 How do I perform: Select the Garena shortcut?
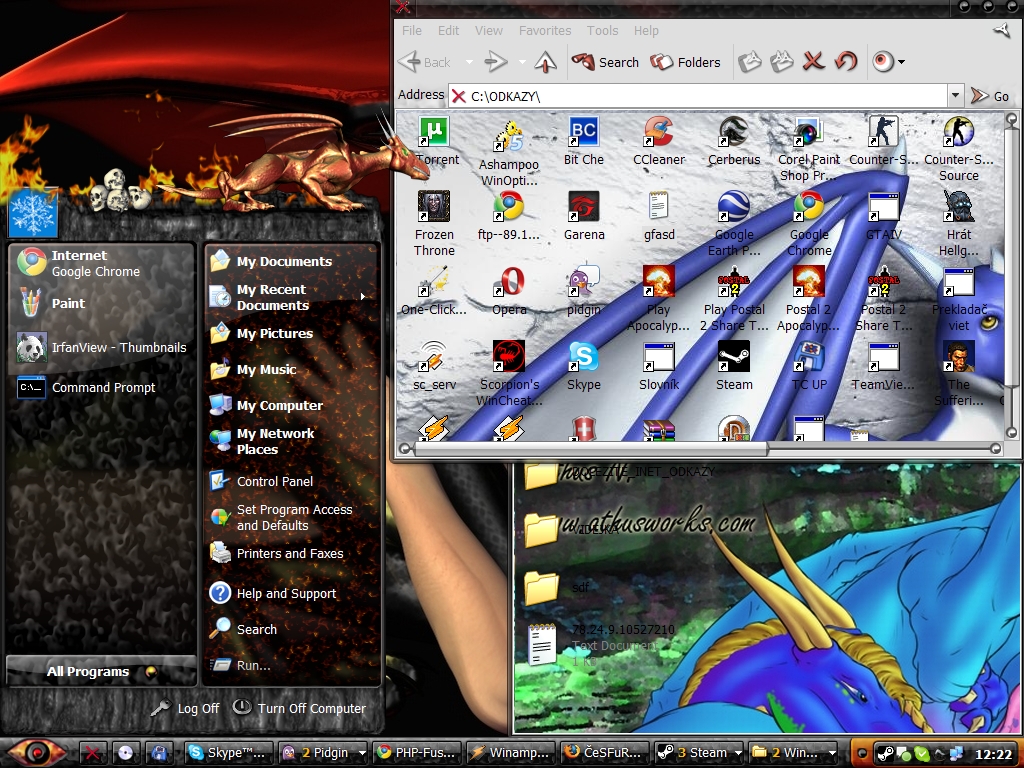584,207
